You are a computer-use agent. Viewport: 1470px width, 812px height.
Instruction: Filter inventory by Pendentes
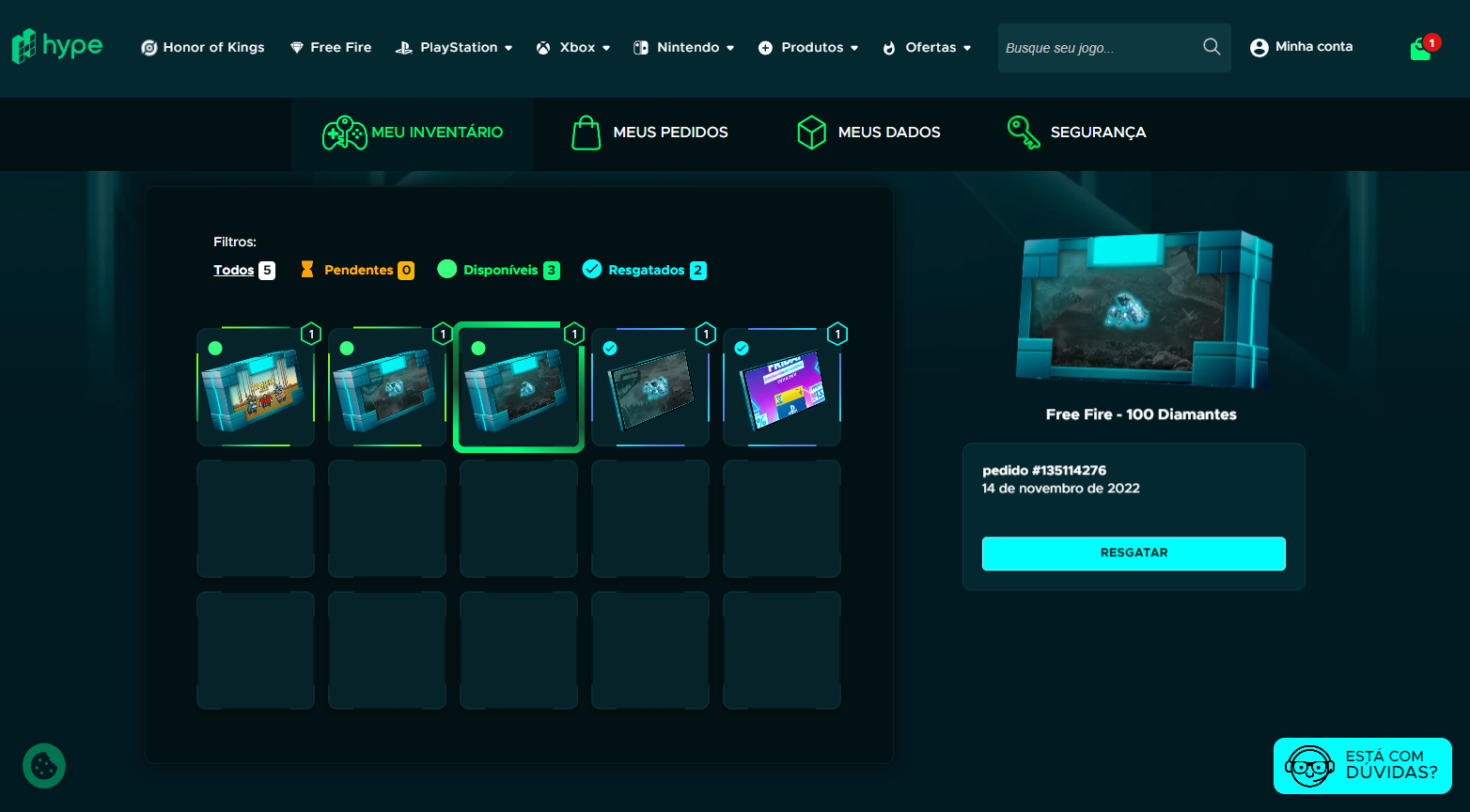click(358, 270)
